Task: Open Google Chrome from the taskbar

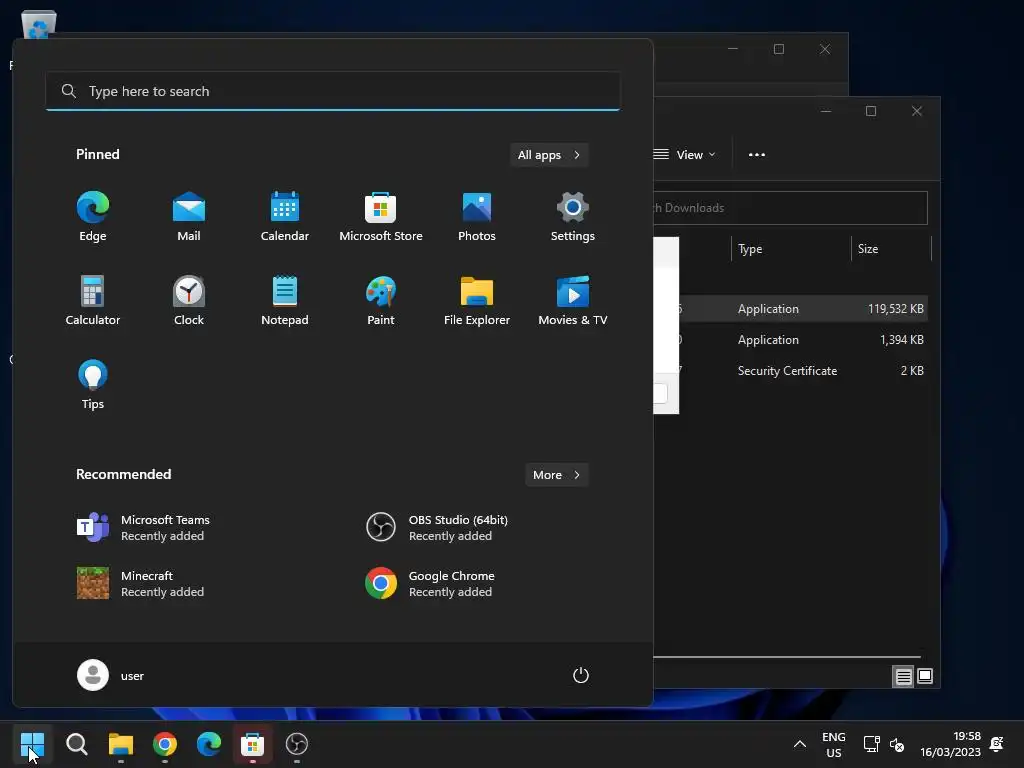Action: pyautogui.click(x=165, y=744)
